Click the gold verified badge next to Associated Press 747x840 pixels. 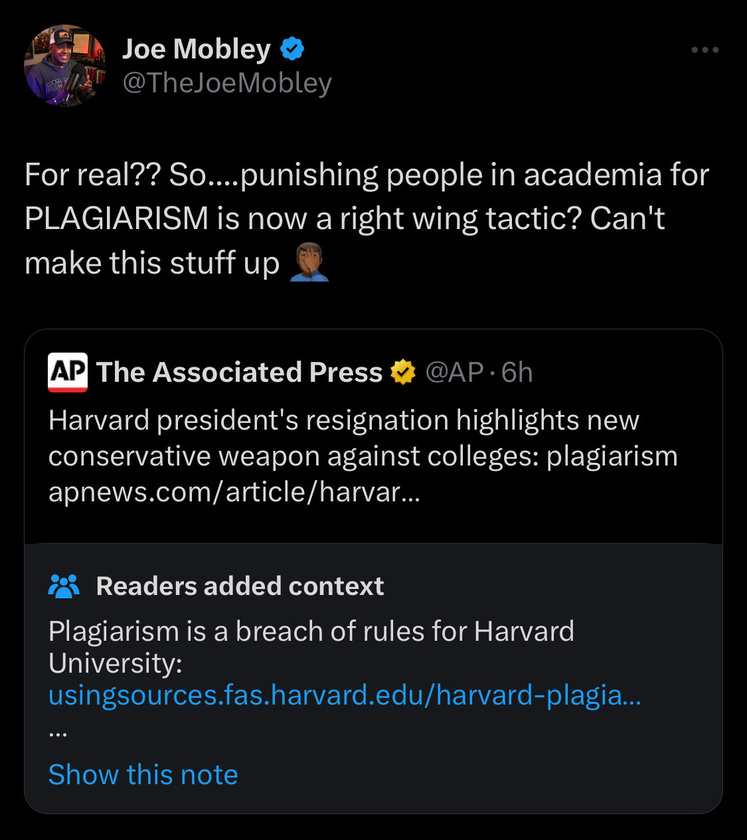click(403, 372)
